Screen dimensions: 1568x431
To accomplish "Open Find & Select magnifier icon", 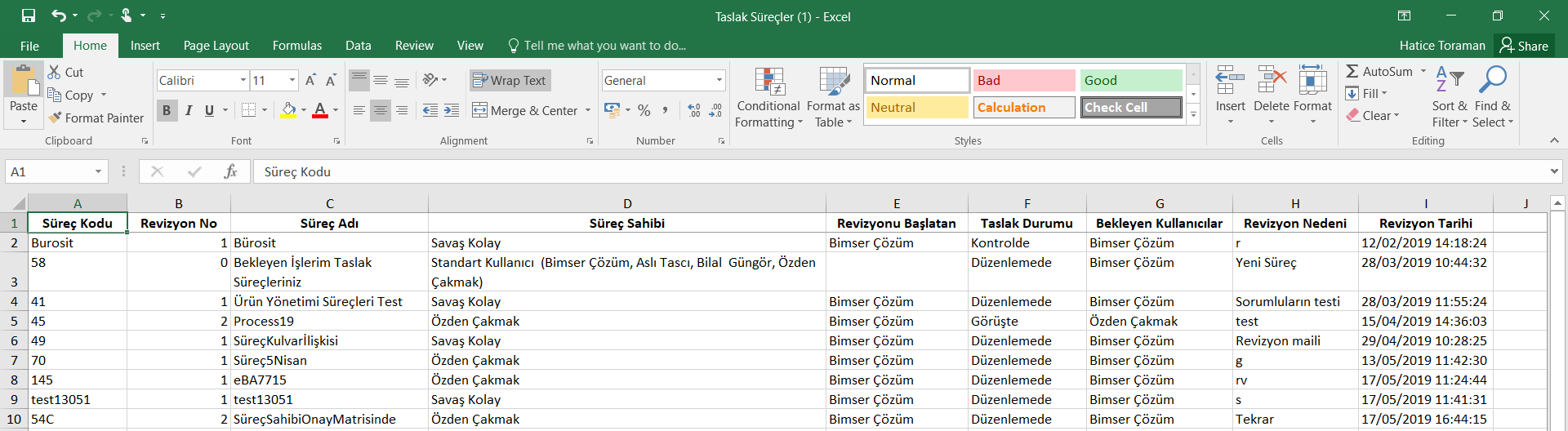I will (x=1493, y=82).
